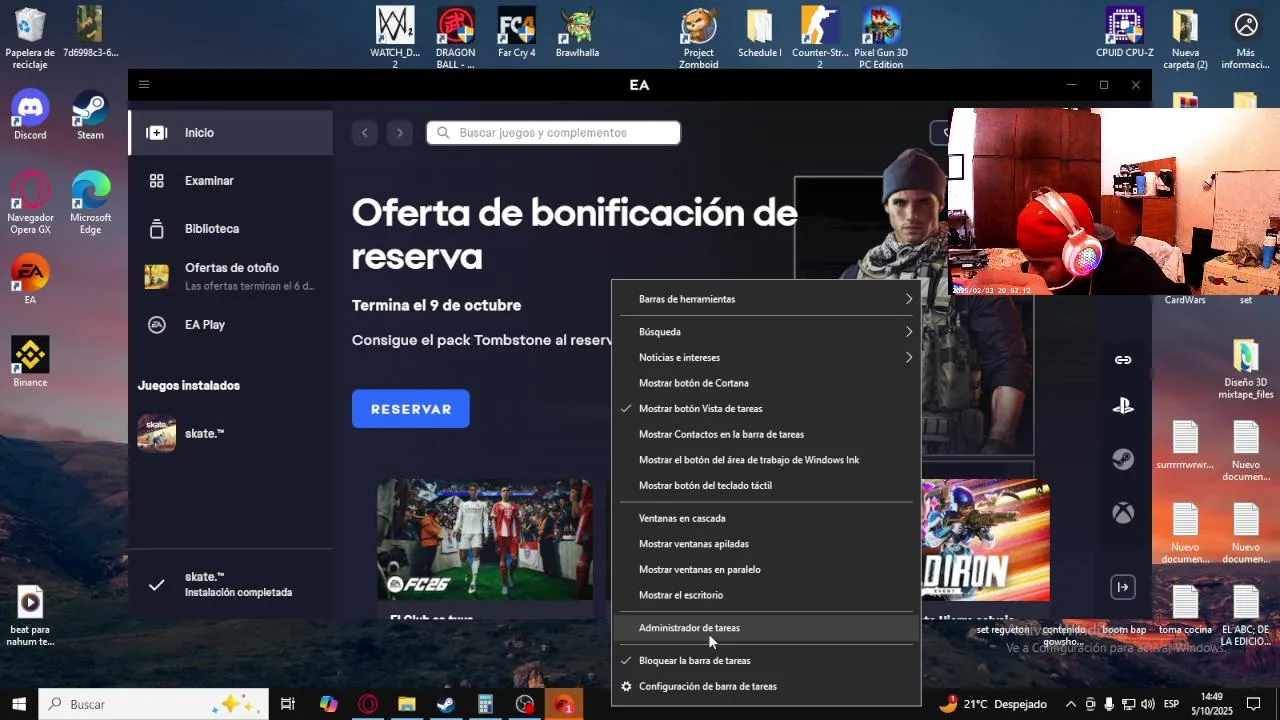Navigate forward with the EA forward arrow
The height and width of the screenshot is (720, 1280).
[x=400, y=133]
